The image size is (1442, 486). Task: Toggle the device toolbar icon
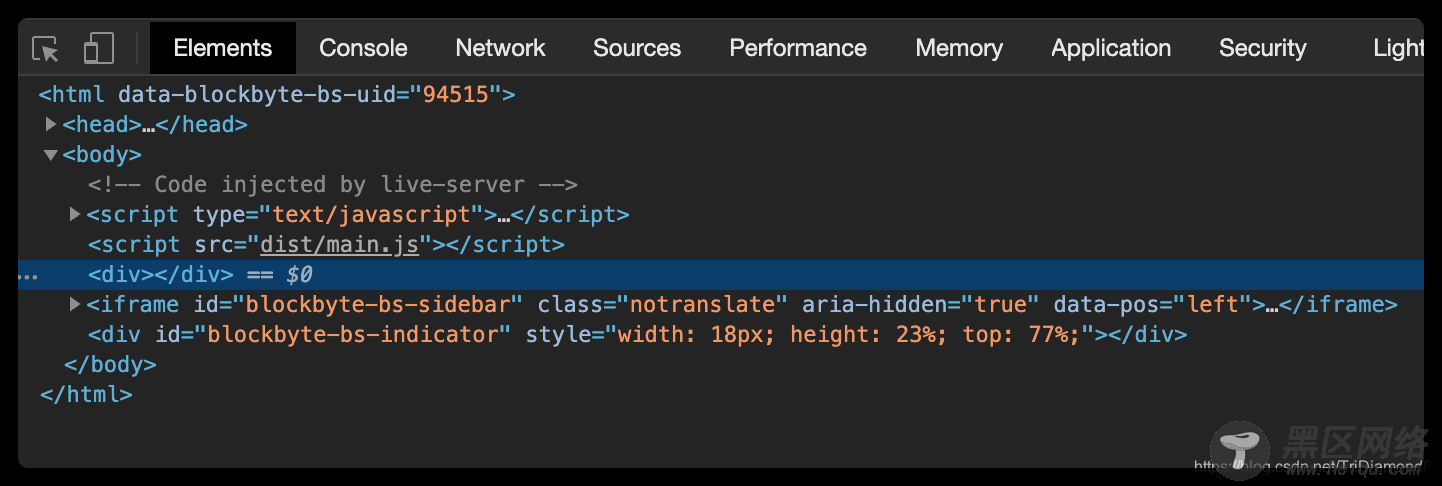[98, 48]
